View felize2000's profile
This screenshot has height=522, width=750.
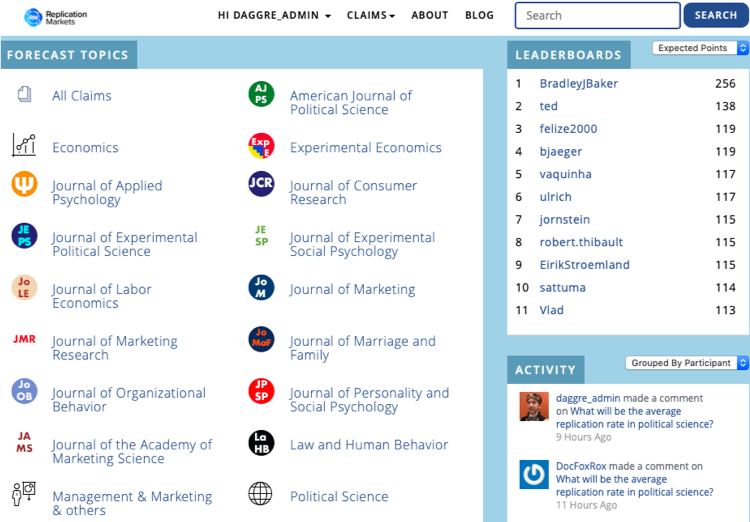click(x=568, y=129)
